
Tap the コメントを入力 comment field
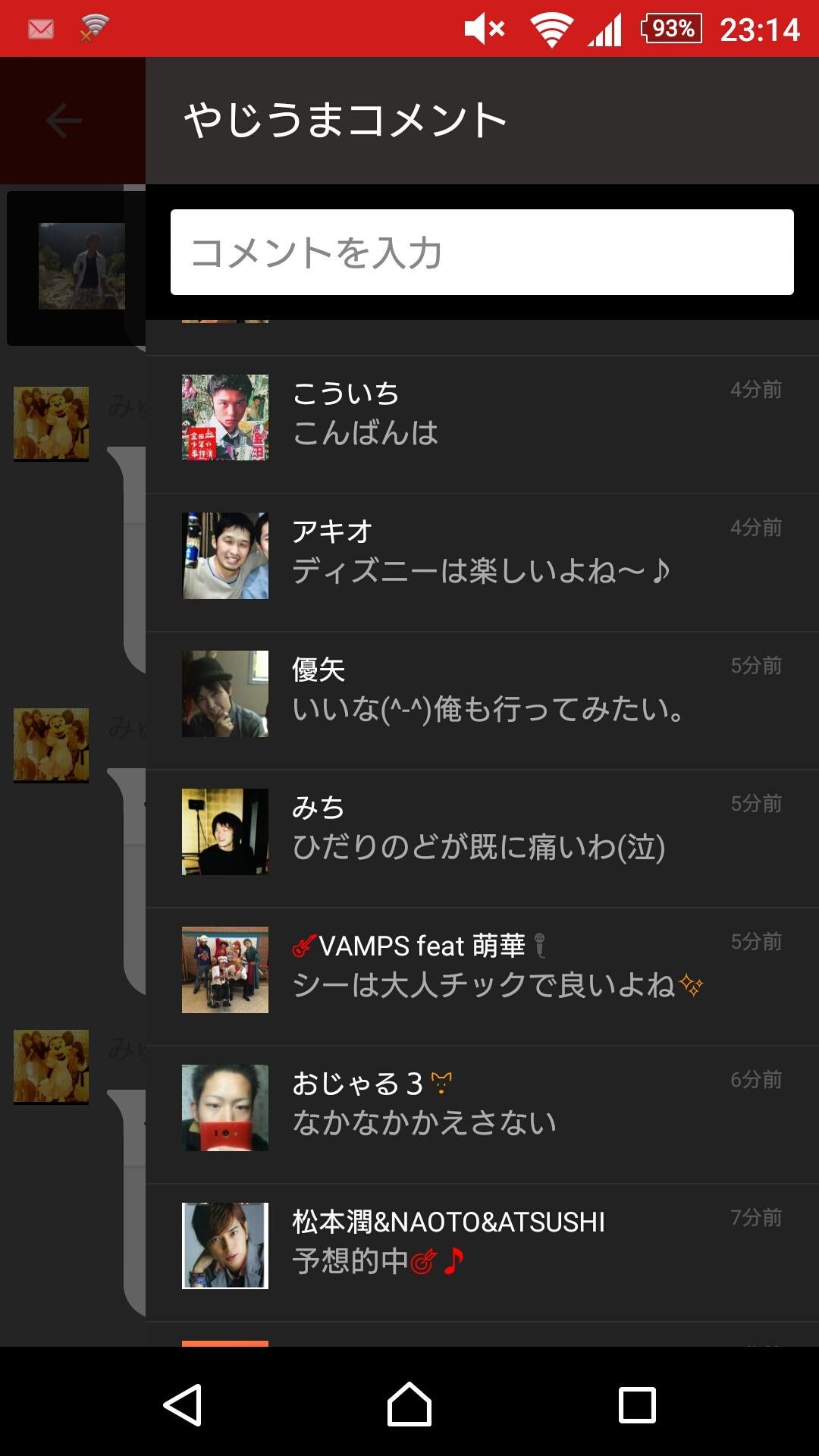point(482,253)
